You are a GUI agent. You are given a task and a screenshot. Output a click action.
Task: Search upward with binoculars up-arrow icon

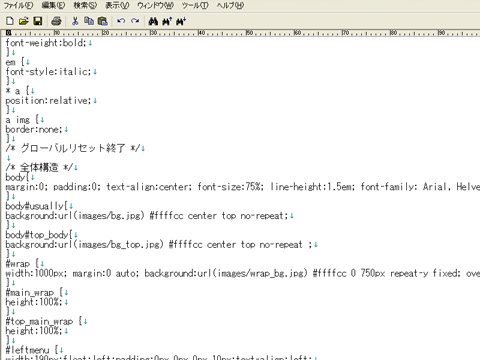(167, 21)
